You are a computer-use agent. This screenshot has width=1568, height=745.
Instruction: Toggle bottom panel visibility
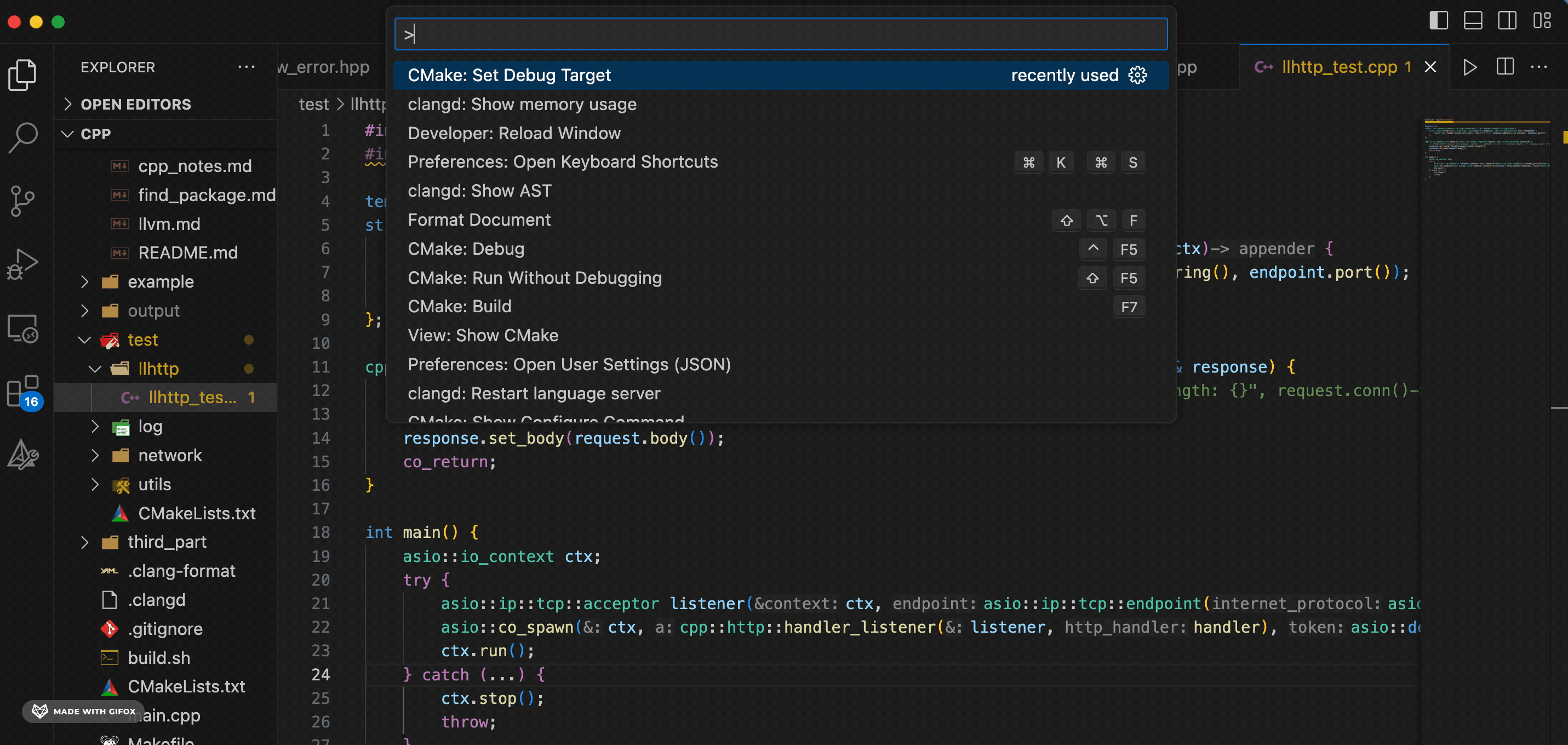coord(1473,20)
